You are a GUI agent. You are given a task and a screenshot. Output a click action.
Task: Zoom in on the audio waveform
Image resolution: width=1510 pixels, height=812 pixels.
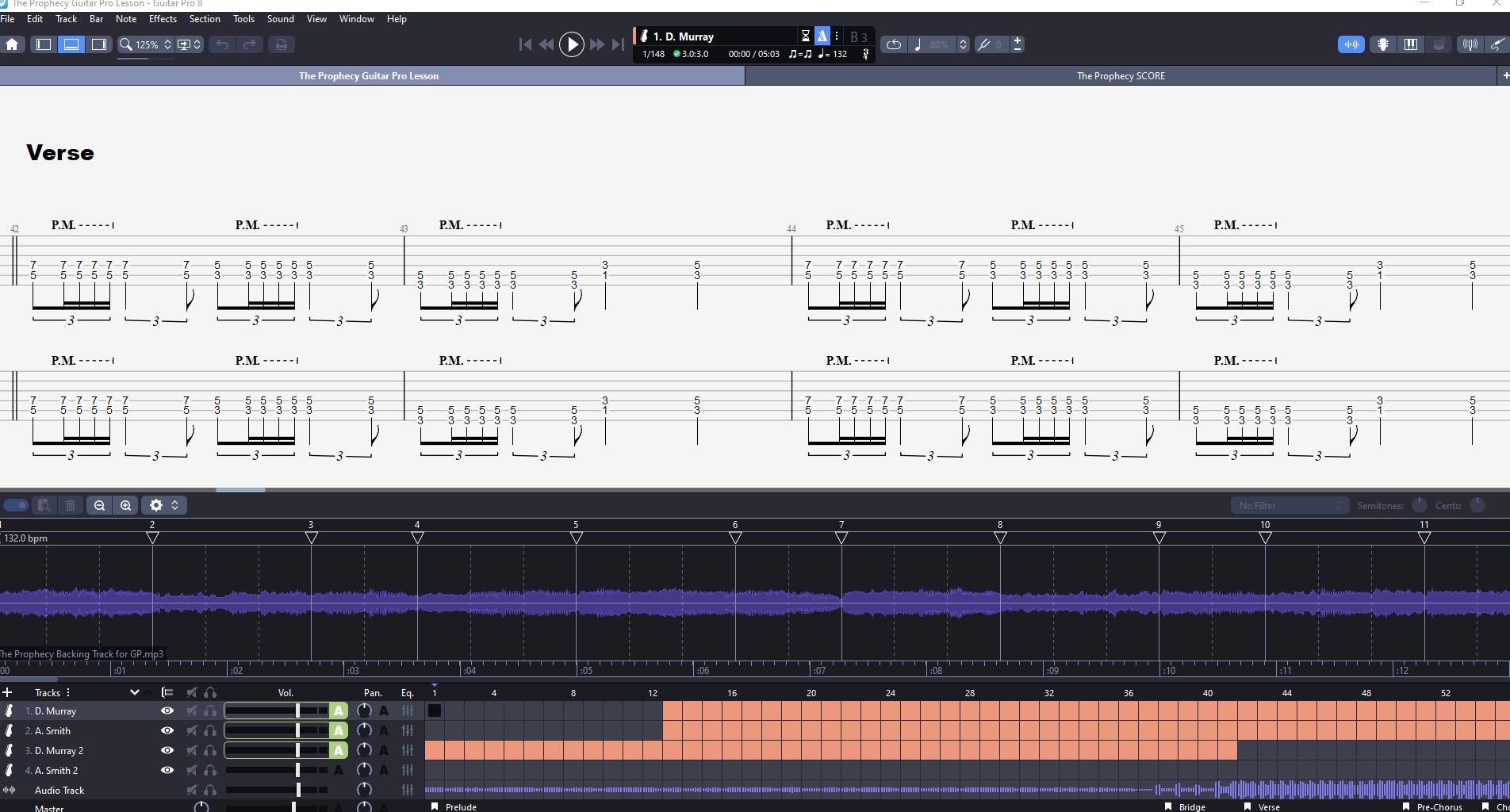click(125, 505)
